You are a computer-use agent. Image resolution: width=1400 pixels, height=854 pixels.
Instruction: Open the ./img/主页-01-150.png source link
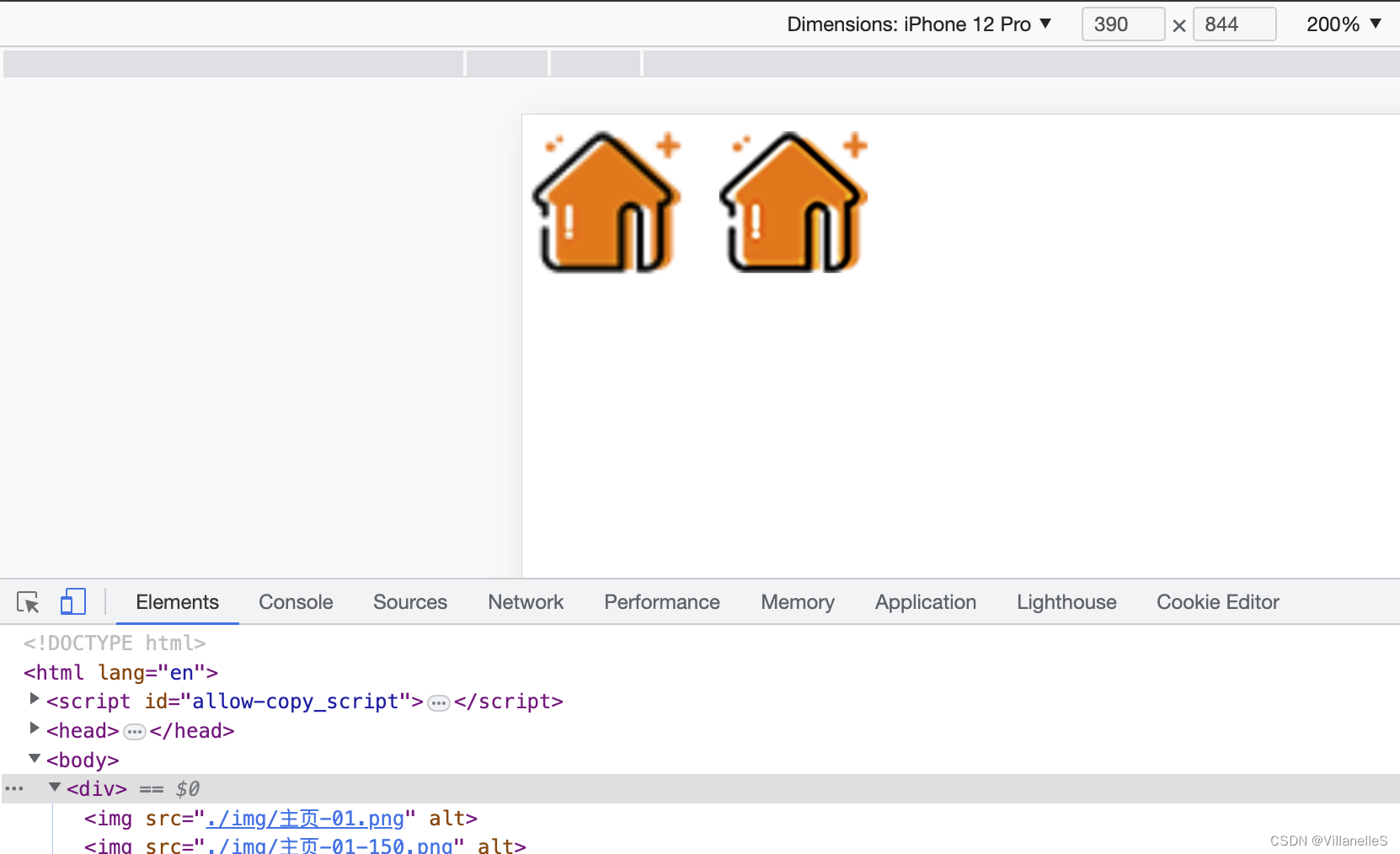[x=329, y=846]
